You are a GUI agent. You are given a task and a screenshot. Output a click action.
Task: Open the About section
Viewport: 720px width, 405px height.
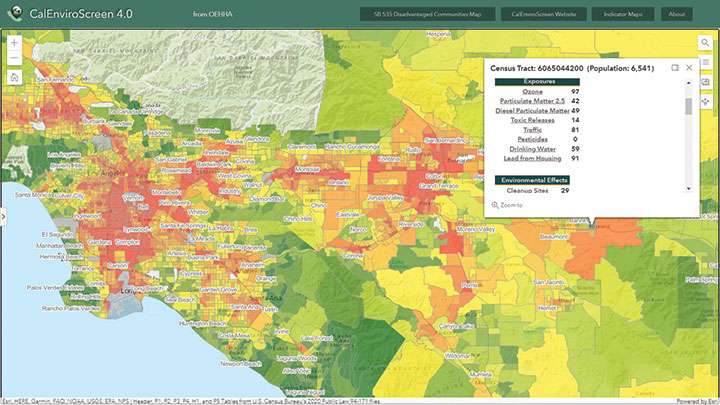tap(676, 15)
